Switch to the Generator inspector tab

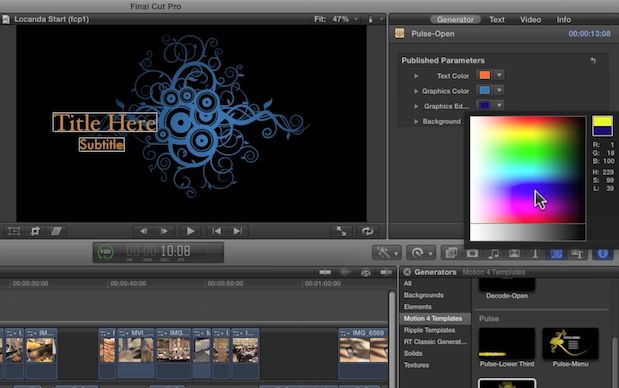point(455,19)
